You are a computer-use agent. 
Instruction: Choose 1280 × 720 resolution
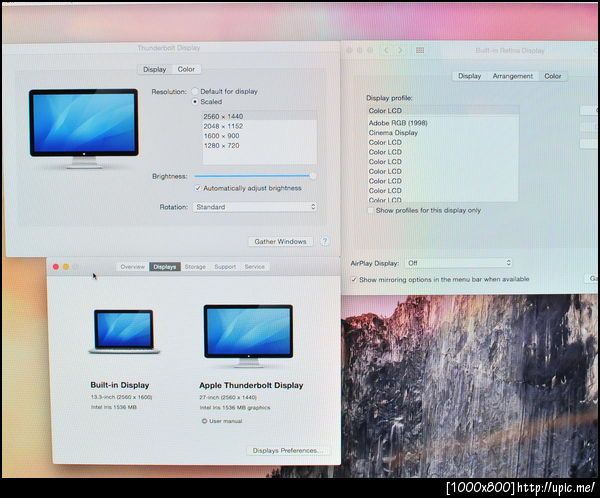click(259, 145)
